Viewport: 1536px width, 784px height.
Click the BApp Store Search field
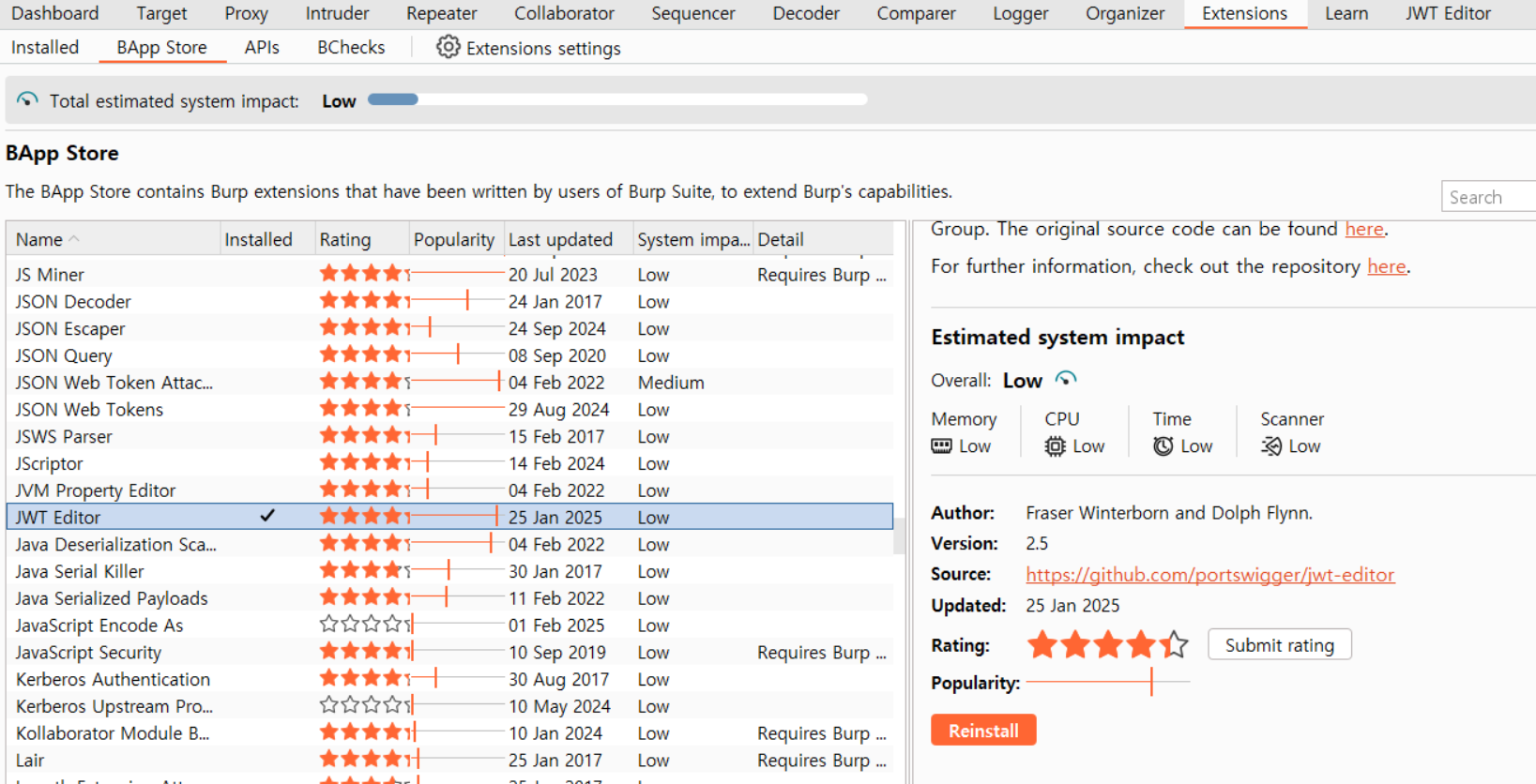tap(1488, 197)
